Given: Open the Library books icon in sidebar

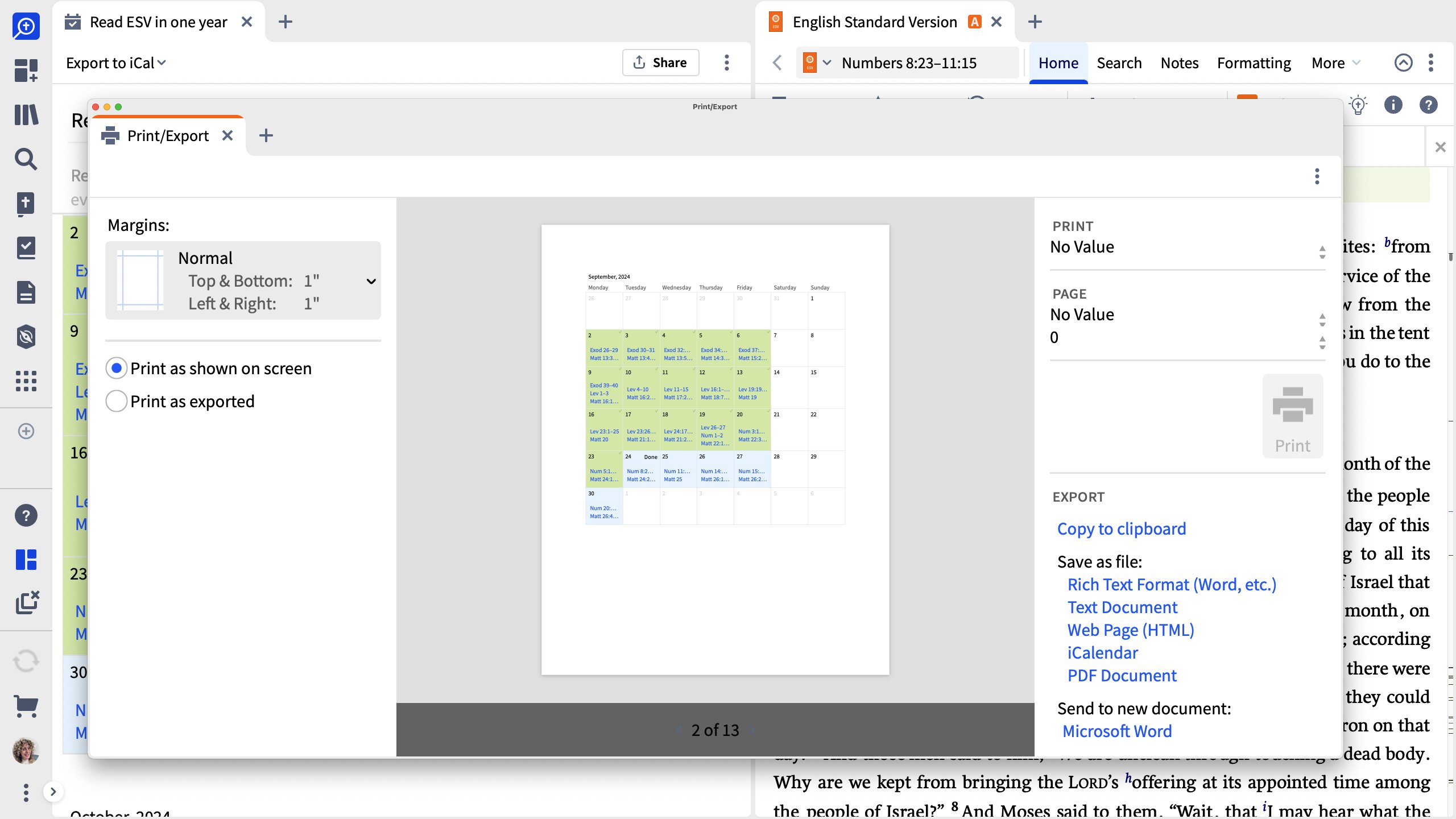Looking at the screenshot, I should pos(26,115).
